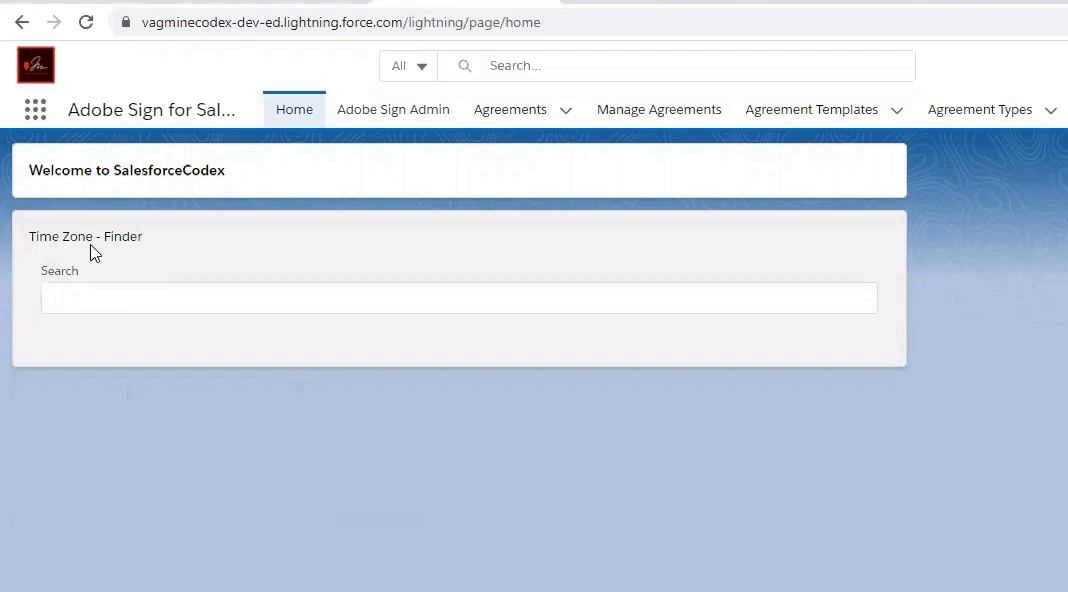Click the Adobe Sign for Sal... app name
Viewport: 1068px width, 592px height.
[x=152, y=110]
